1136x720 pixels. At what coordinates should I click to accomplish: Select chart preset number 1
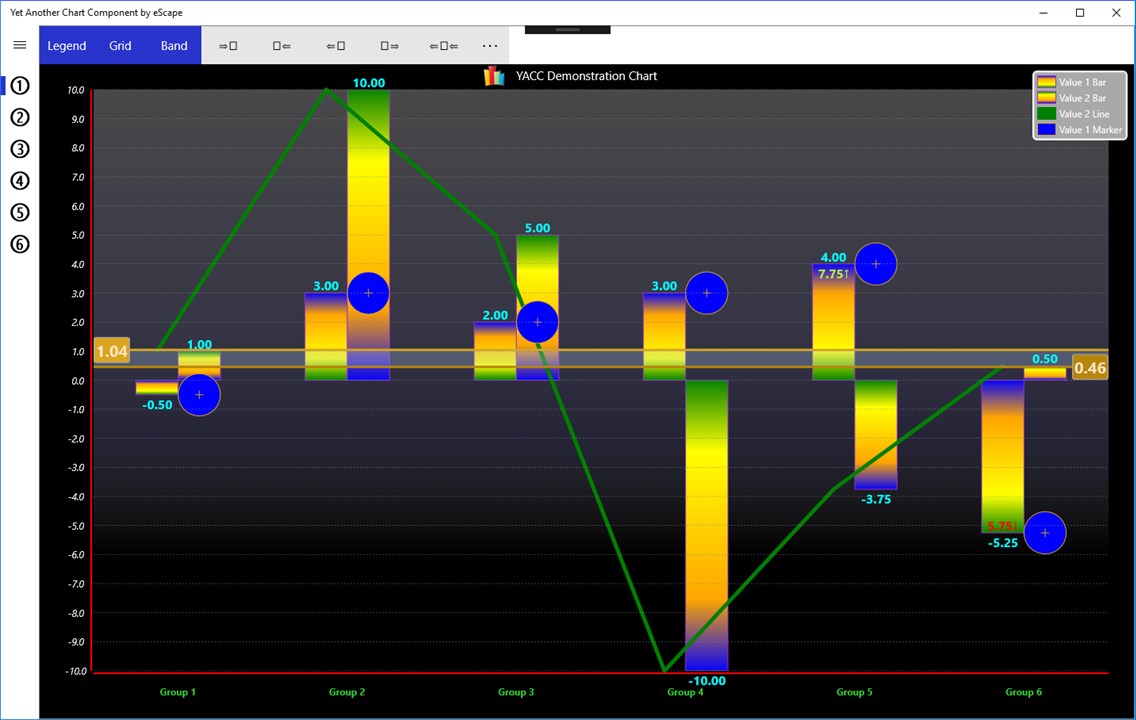click(x=20, y=85)
